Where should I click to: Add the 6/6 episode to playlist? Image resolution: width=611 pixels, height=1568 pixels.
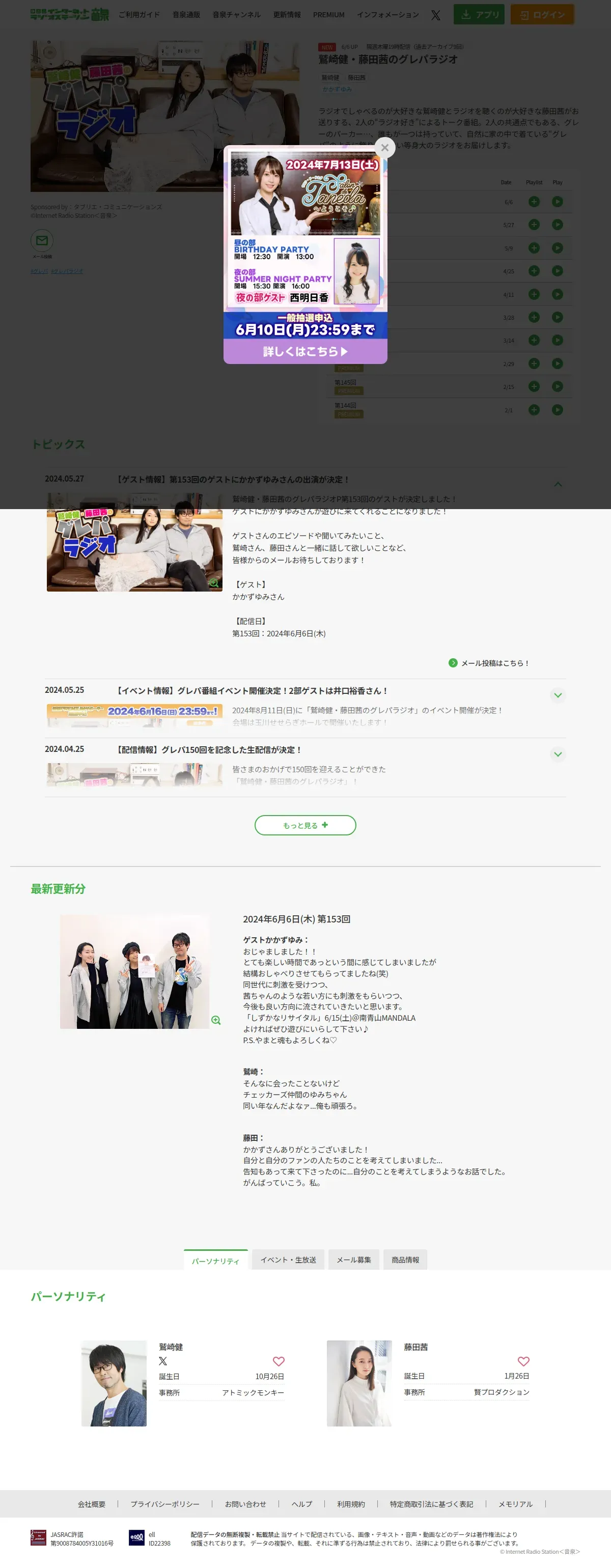click(x=534, y=202)
